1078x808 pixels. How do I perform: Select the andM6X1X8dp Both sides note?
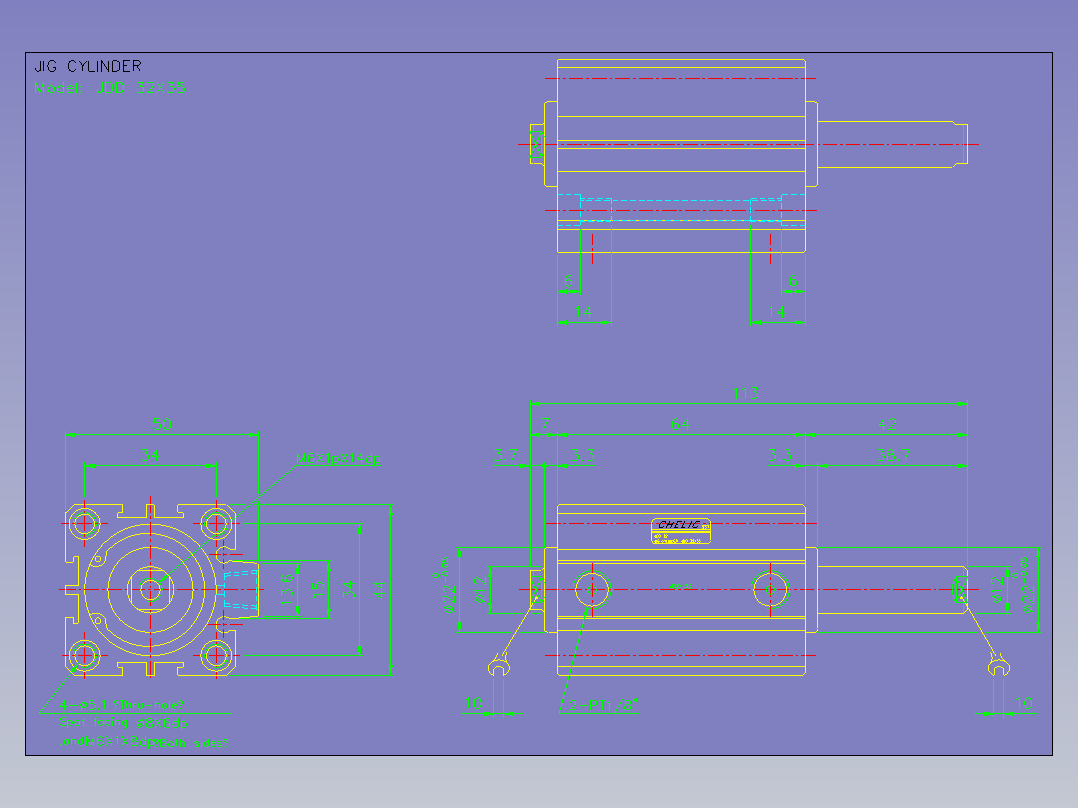[144, 742]
